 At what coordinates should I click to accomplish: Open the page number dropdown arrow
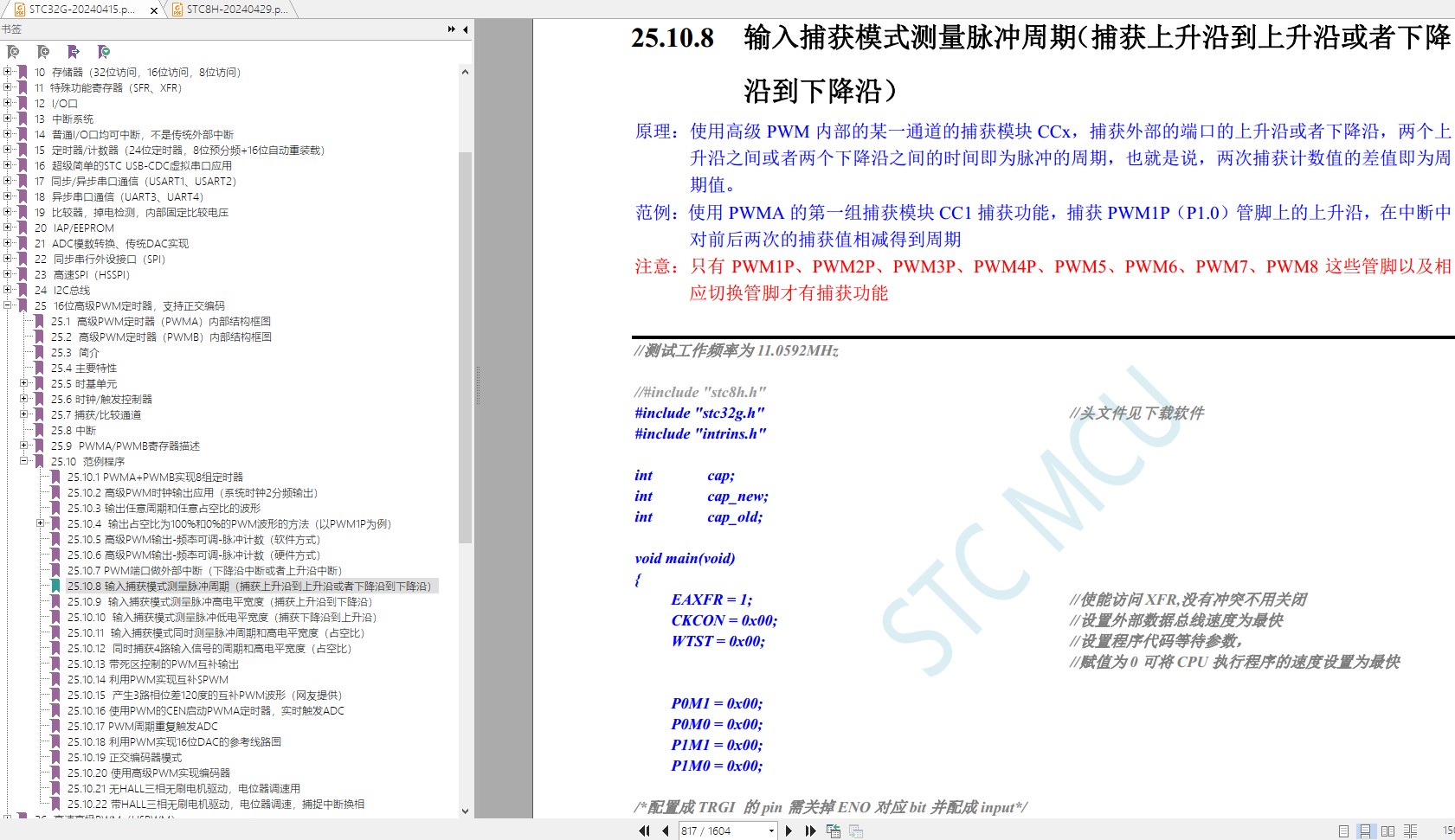[x=771, y=830]
